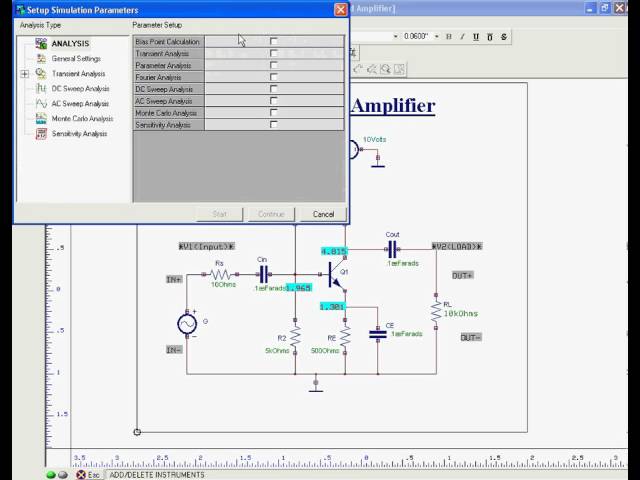
Task: Enable the Monte Carlo Analysis checkbox
Action: click(273, 112)
